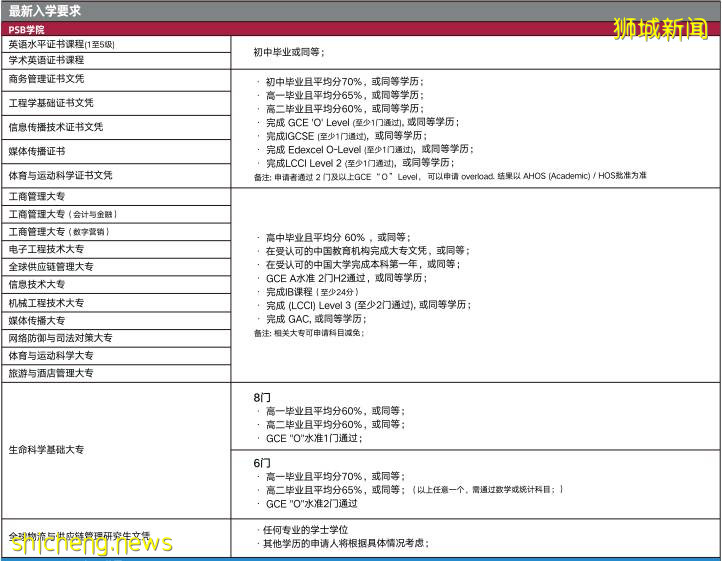Click 信息传播技术证书文凭 cell
The image size is (722, 561).
(x=116, y=128)
